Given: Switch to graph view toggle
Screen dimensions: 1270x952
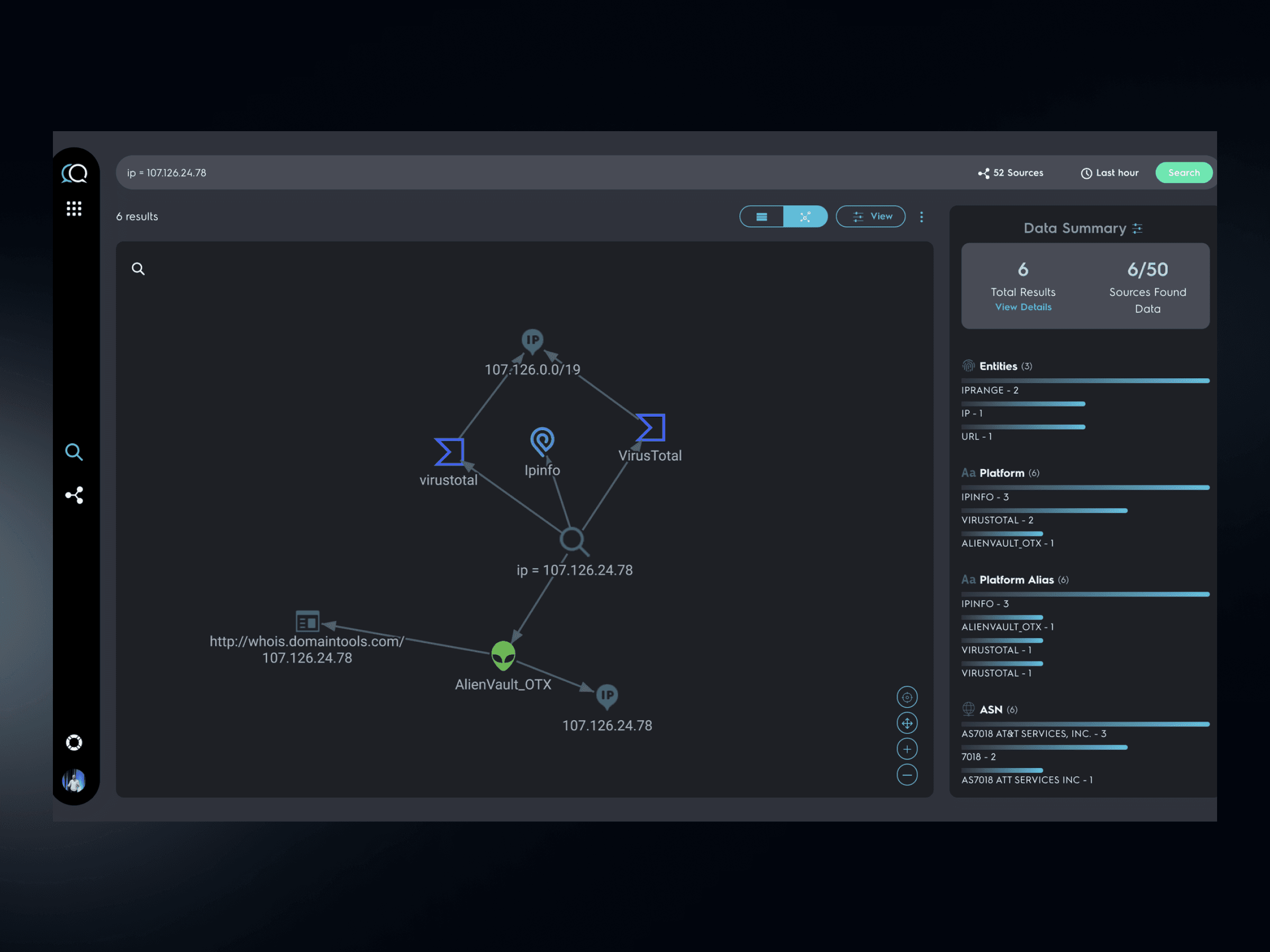Looking at the screenshot, I should pyautogui.click(x=805, y=216).
